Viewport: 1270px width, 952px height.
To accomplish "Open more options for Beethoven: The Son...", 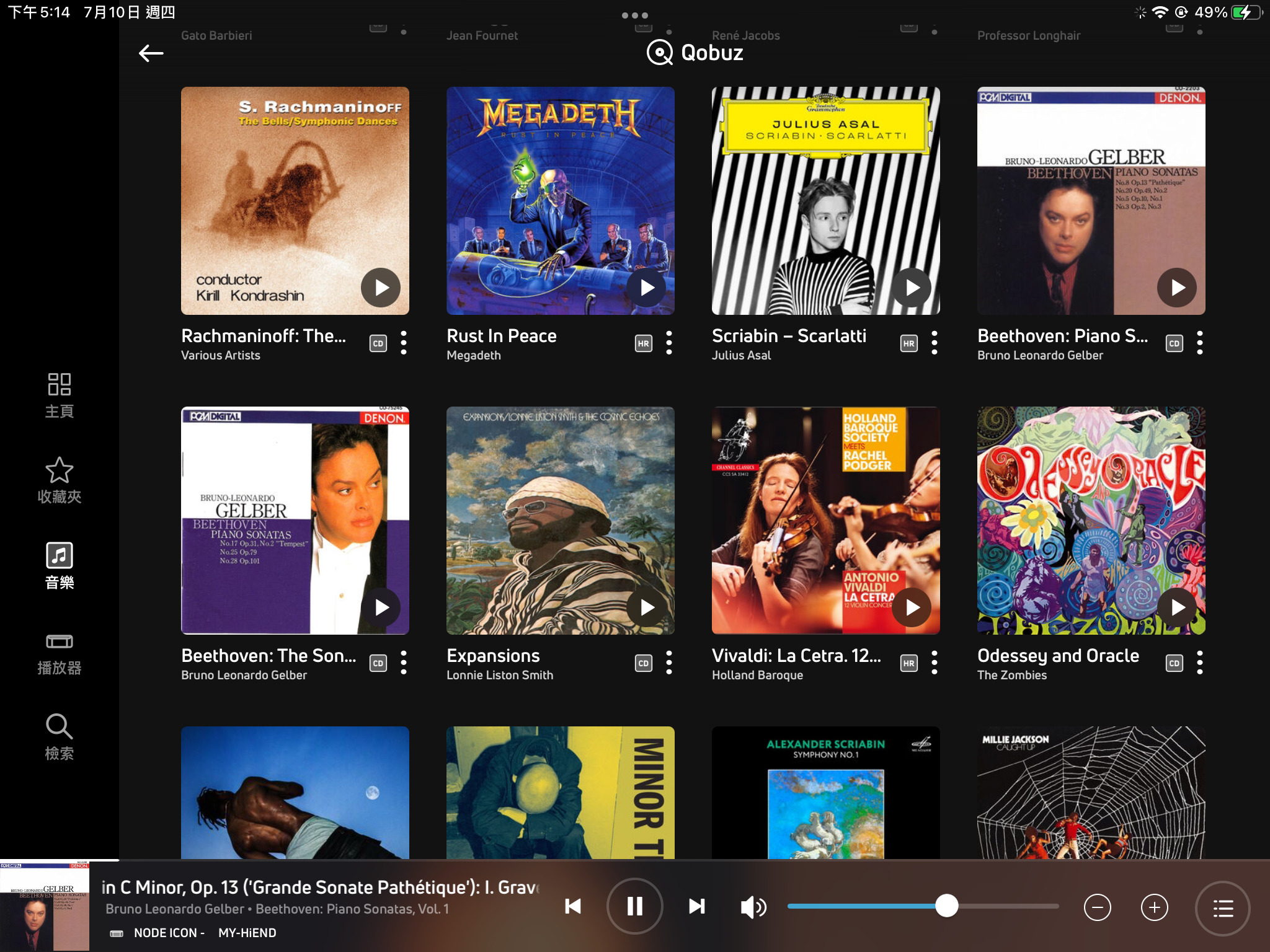I will tap(404, 663).
